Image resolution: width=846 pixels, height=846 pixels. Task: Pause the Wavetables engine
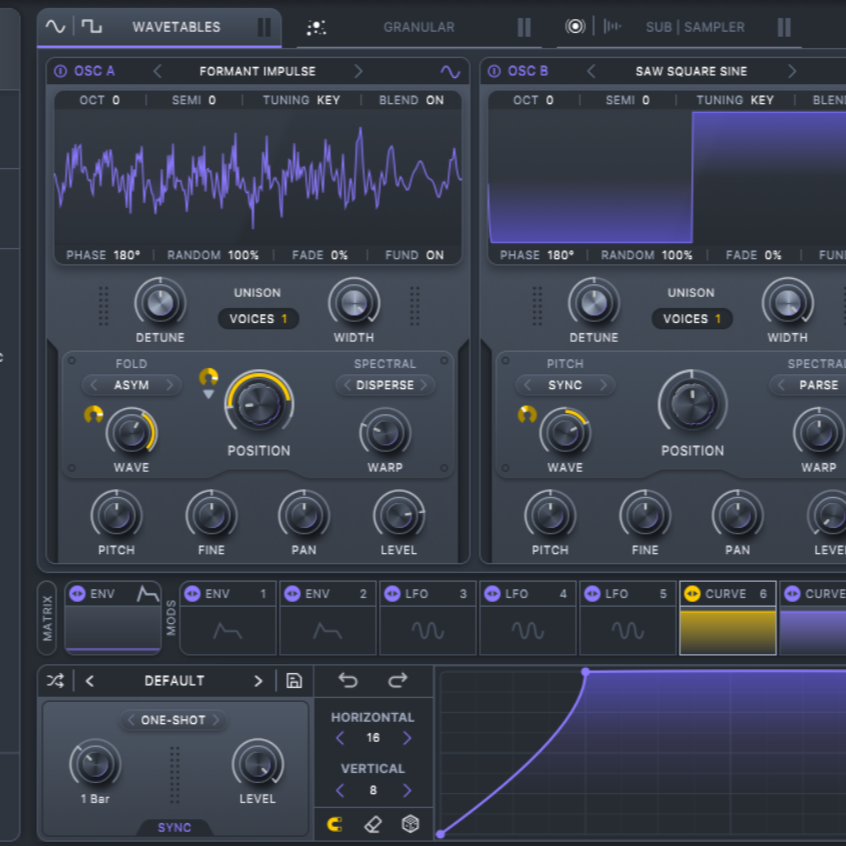(264, 27)
